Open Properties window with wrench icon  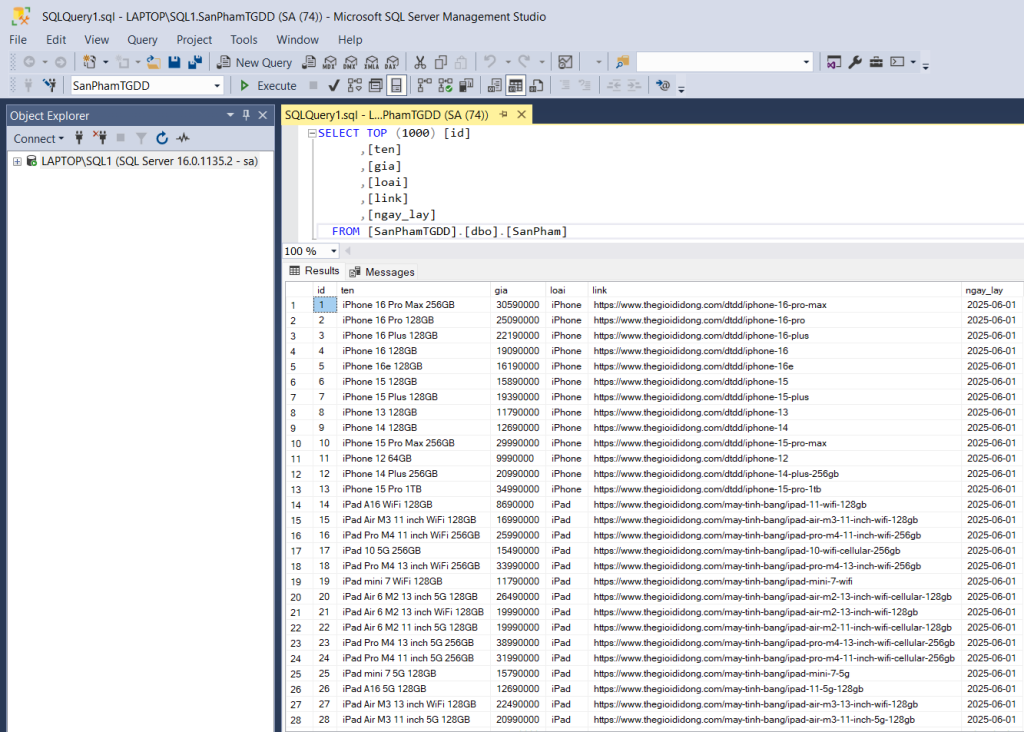[855, 62]
